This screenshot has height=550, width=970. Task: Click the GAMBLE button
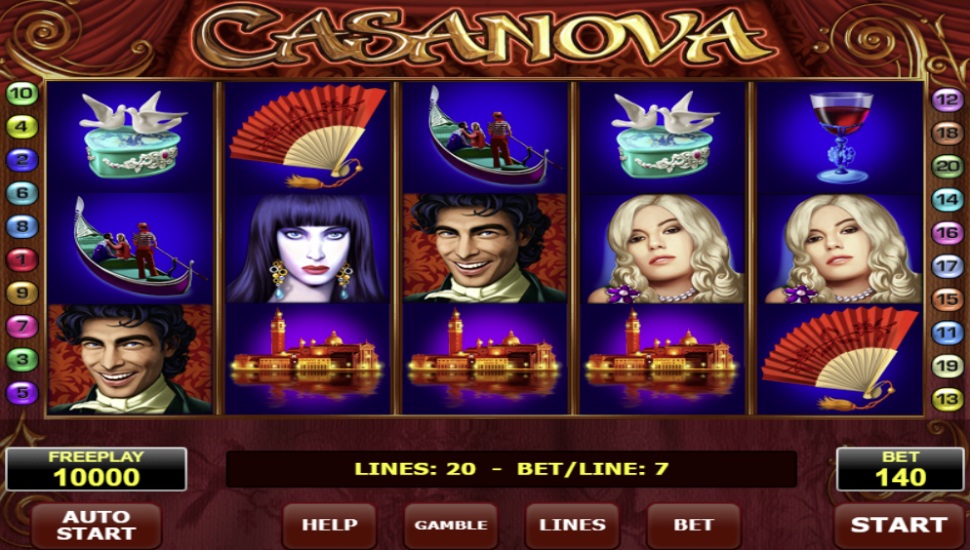click(450, 525)
